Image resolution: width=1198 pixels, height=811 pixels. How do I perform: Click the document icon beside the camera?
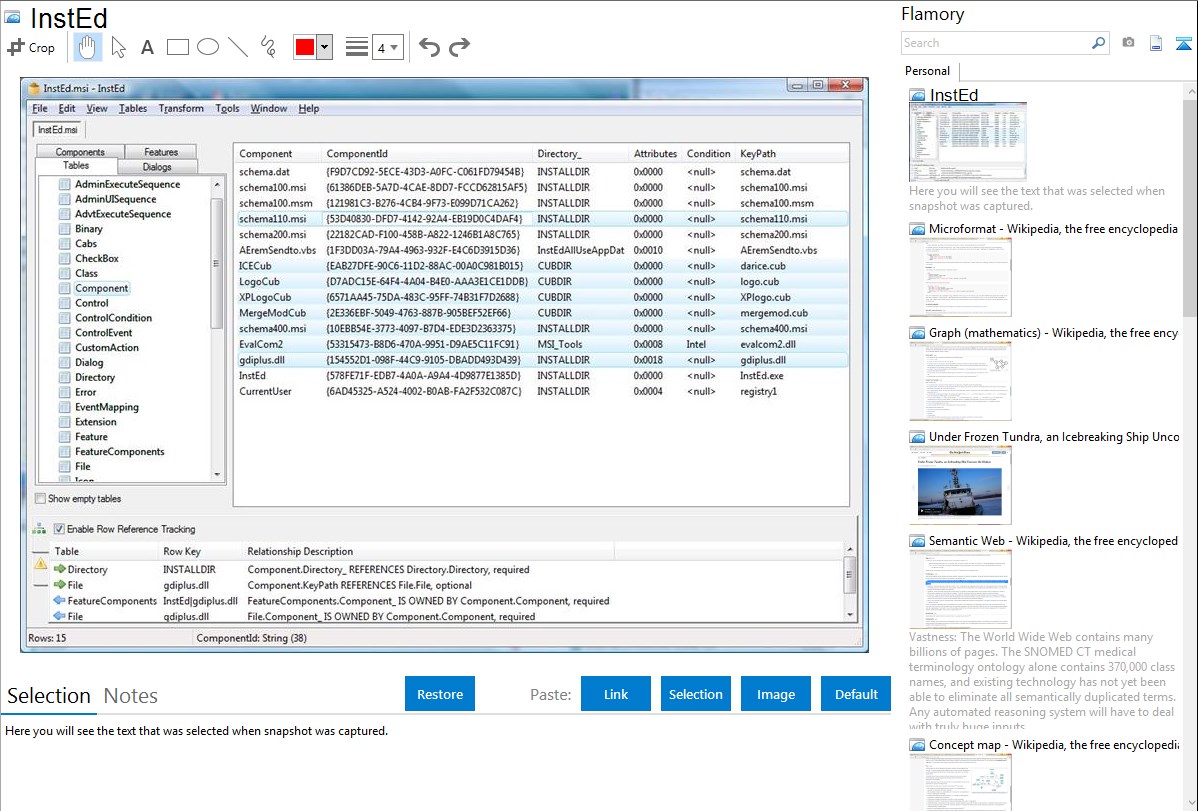click(x=1156, y=43)
